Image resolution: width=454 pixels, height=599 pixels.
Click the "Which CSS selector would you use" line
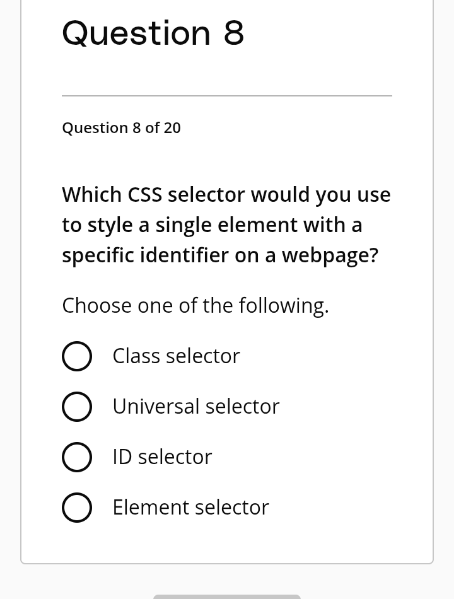226,195
